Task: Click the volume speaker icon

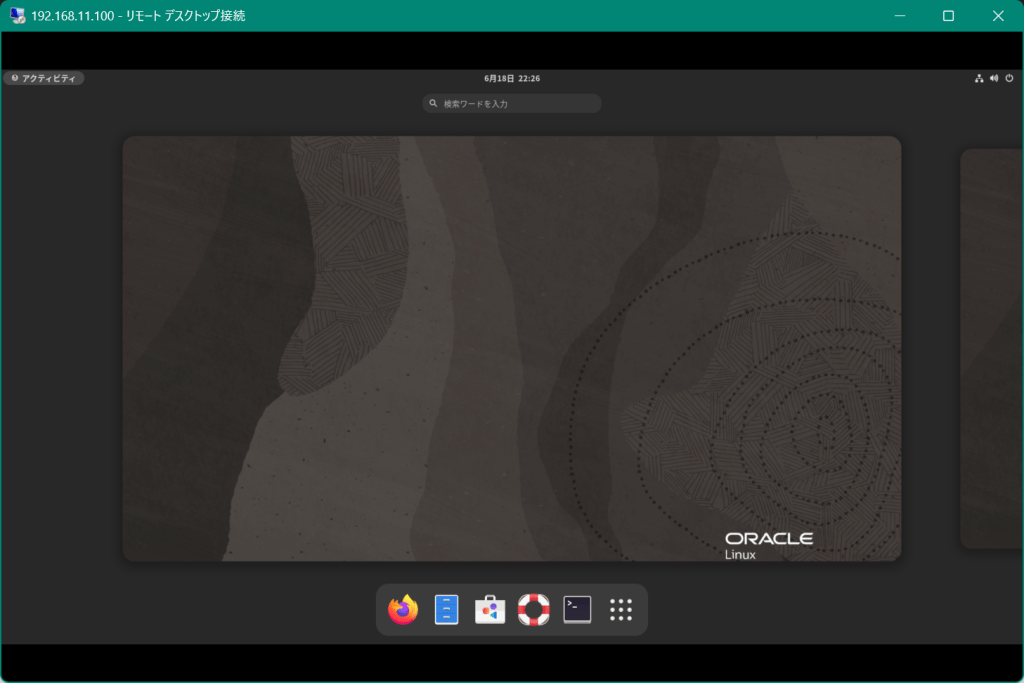Action: pos(994,78)
